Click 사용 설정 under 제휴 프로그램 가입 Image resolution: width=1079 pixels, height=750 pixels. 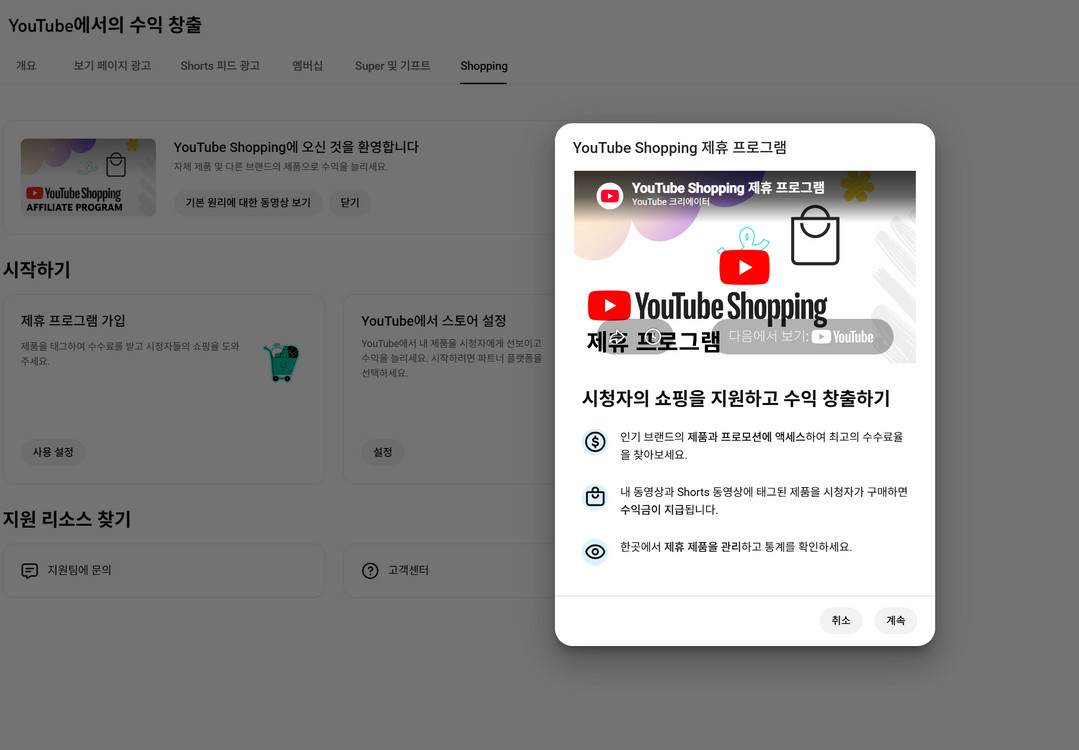tap(53, 452)
